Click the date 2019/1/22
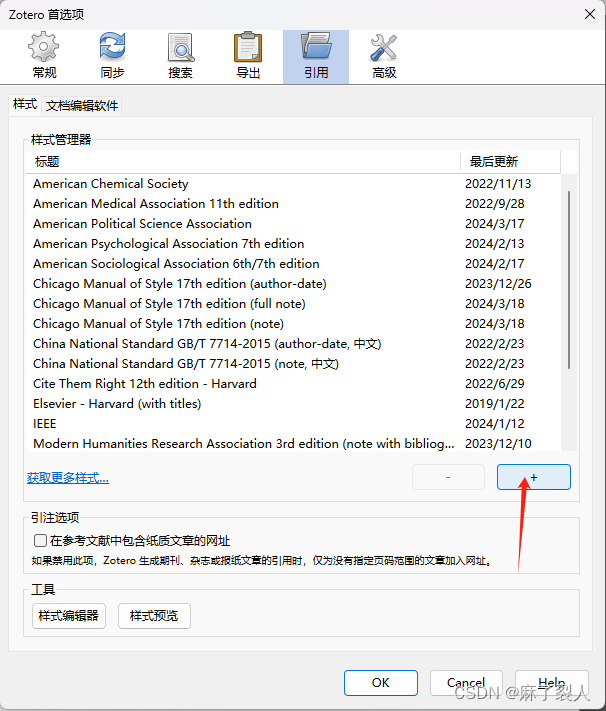The image size is (606, 711). pos(494,403)
